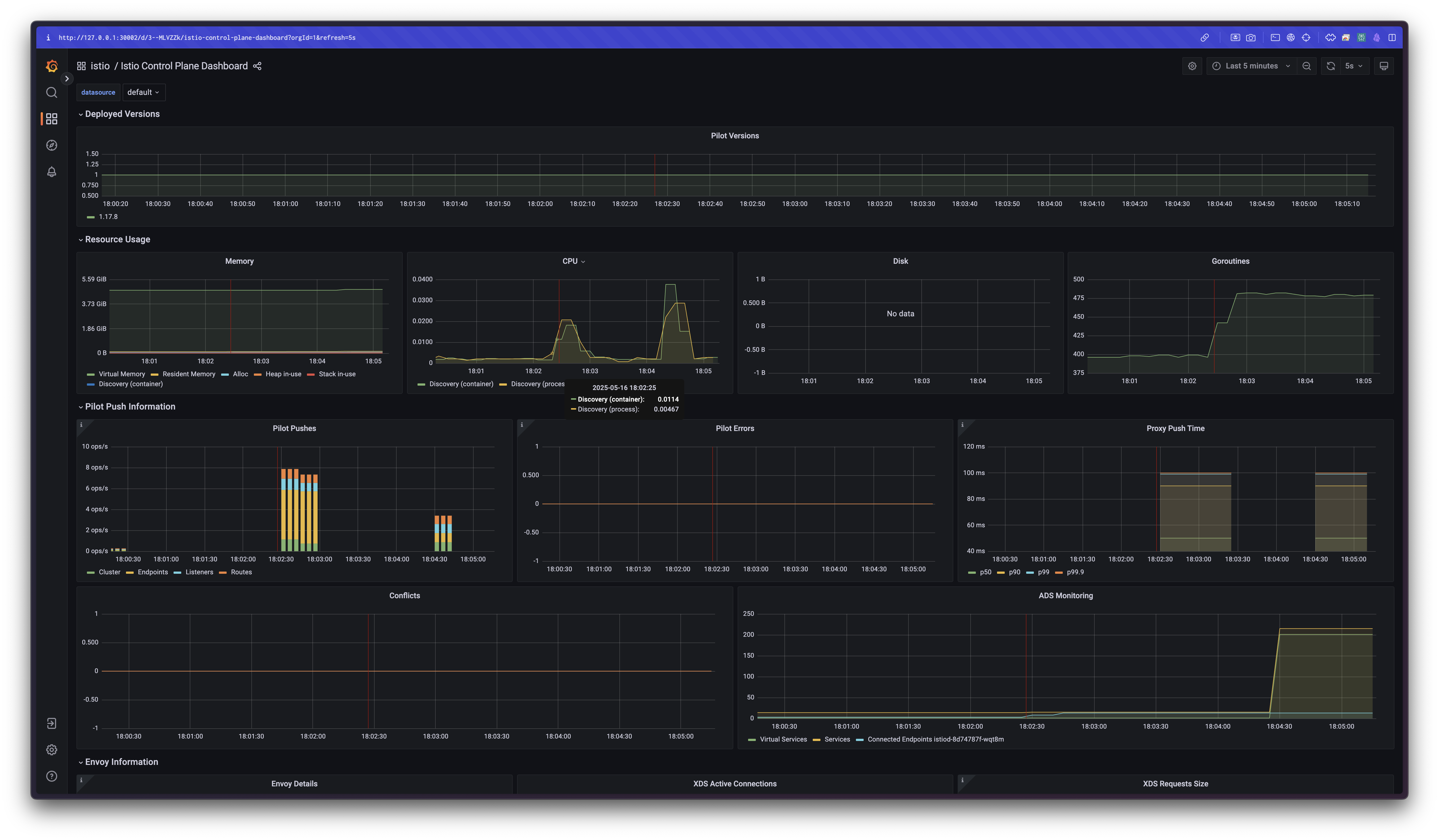Collapse the Resource Usage row
Screen dimensions: 1439x840
118,239
